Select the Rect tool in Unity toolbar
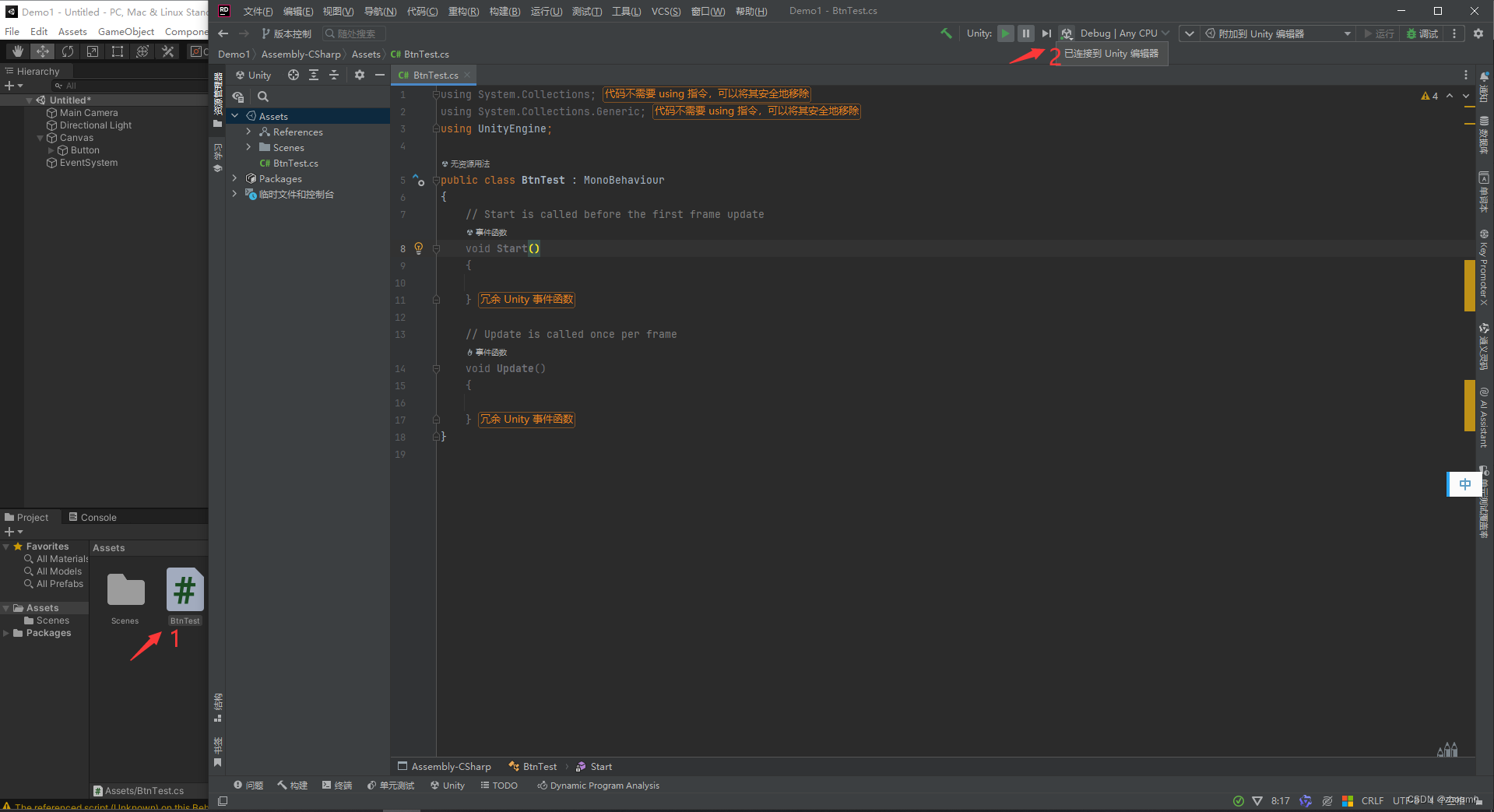1494x812 pixels. 118,51
